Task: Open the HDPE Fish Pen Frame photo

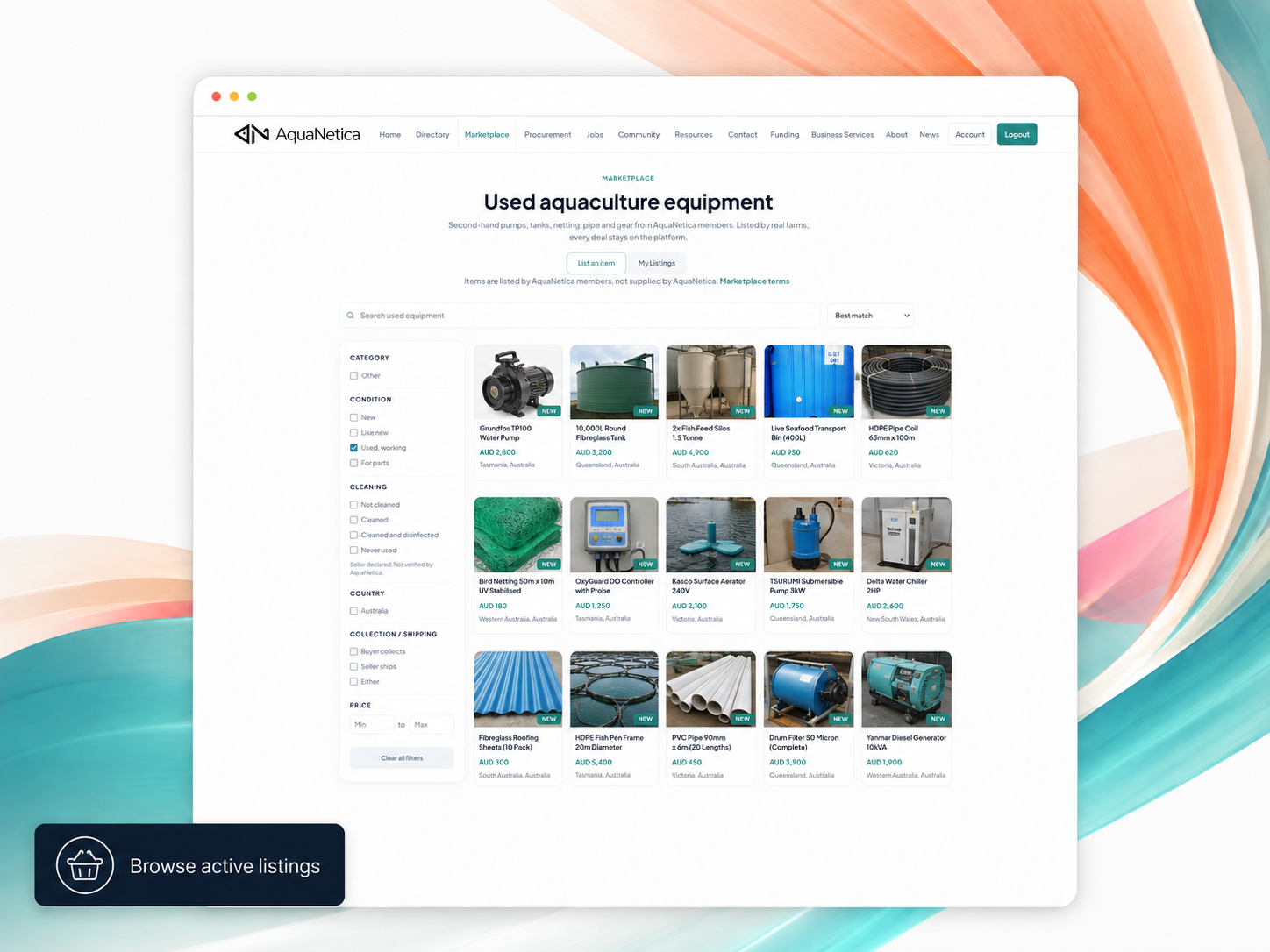Action: pyautogui.click(x=614, y=689)
